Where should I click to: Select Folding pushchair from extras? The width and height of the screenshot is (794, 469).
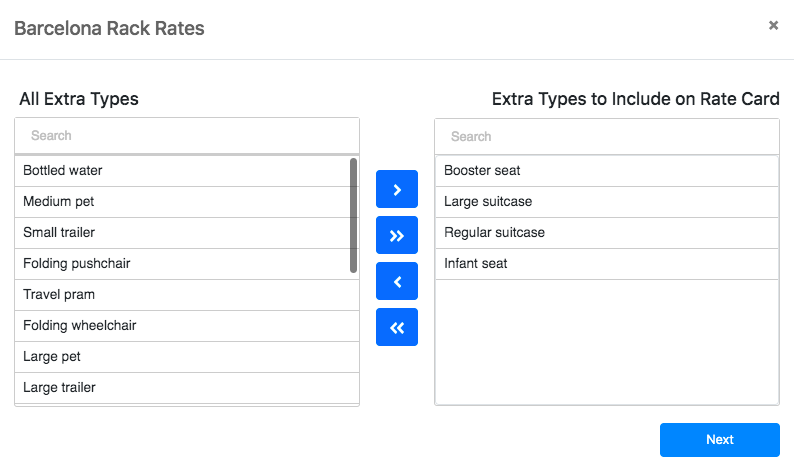click(x=182, y=263)
